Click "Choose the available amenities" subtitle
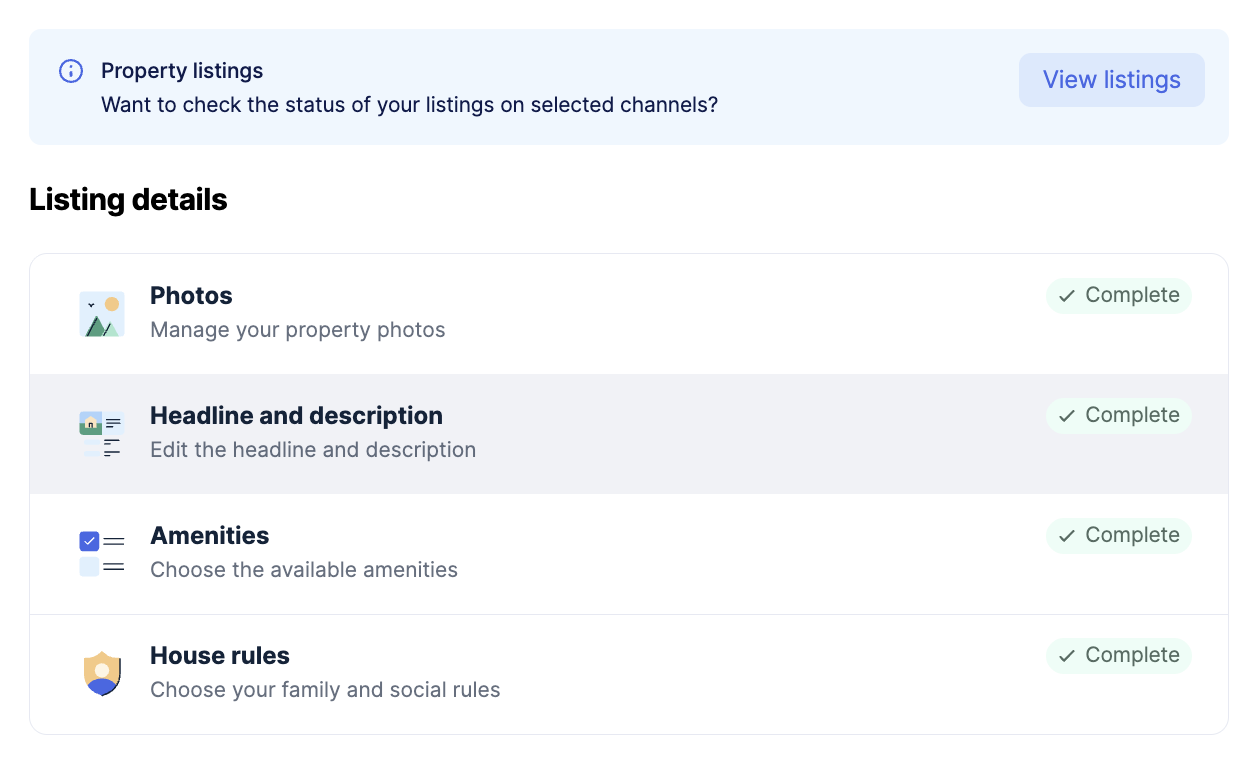The height and width of the screenshot is (764, 1260). pyautogui.click(x=304, y=570)
